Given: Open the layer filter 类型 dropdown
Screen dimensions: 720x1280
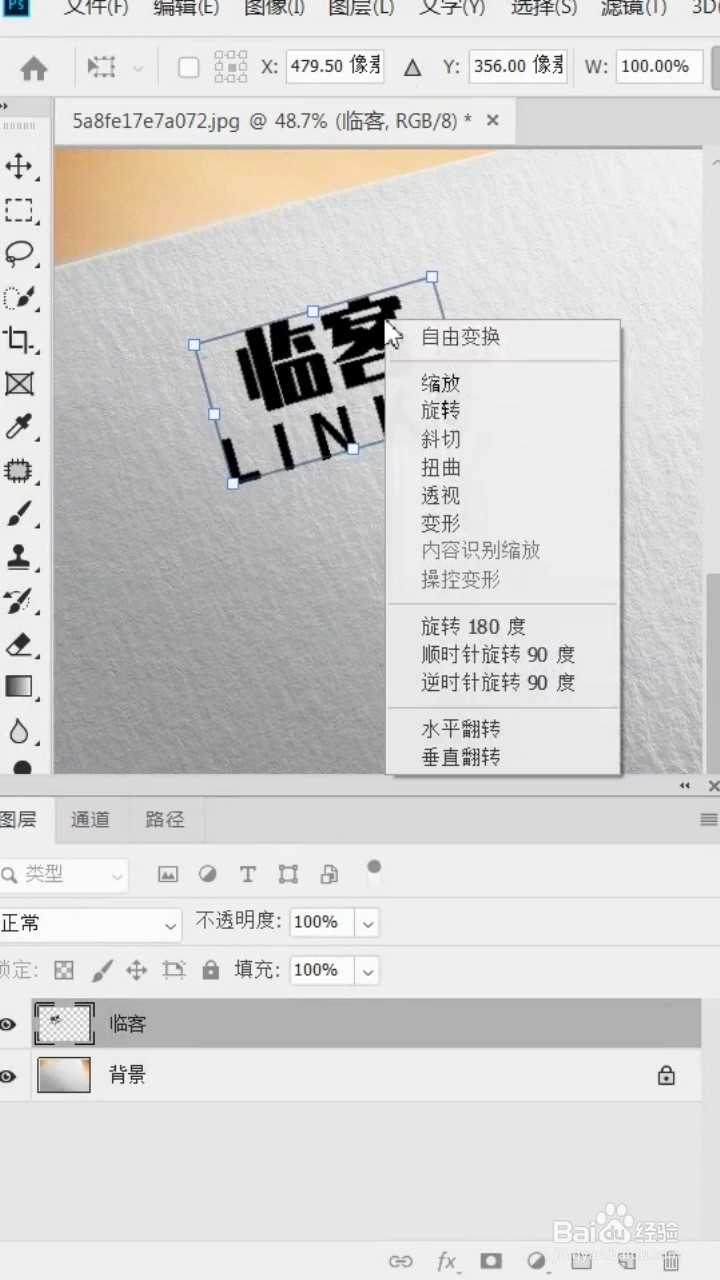Looking at the screenshot, I should pos(64,875).
